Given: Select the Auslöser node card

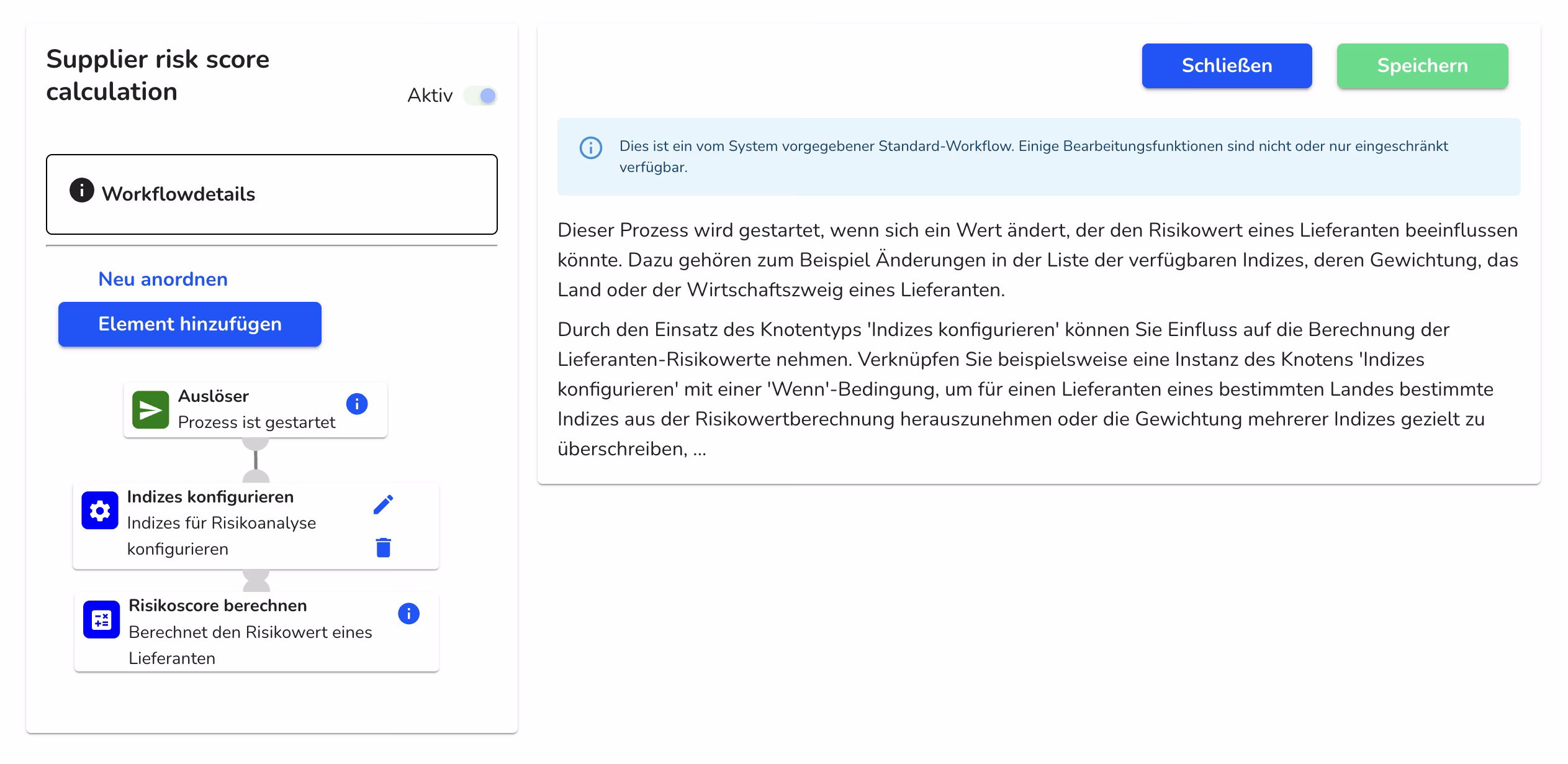Looking at the screenshot, I should tap(255, 409).
